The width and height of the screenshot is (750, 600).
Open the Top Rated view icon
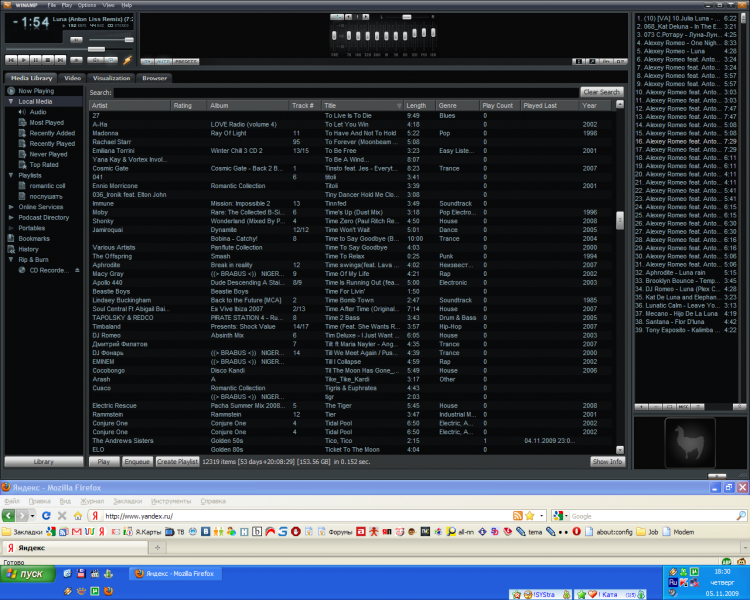pos(22,165)
